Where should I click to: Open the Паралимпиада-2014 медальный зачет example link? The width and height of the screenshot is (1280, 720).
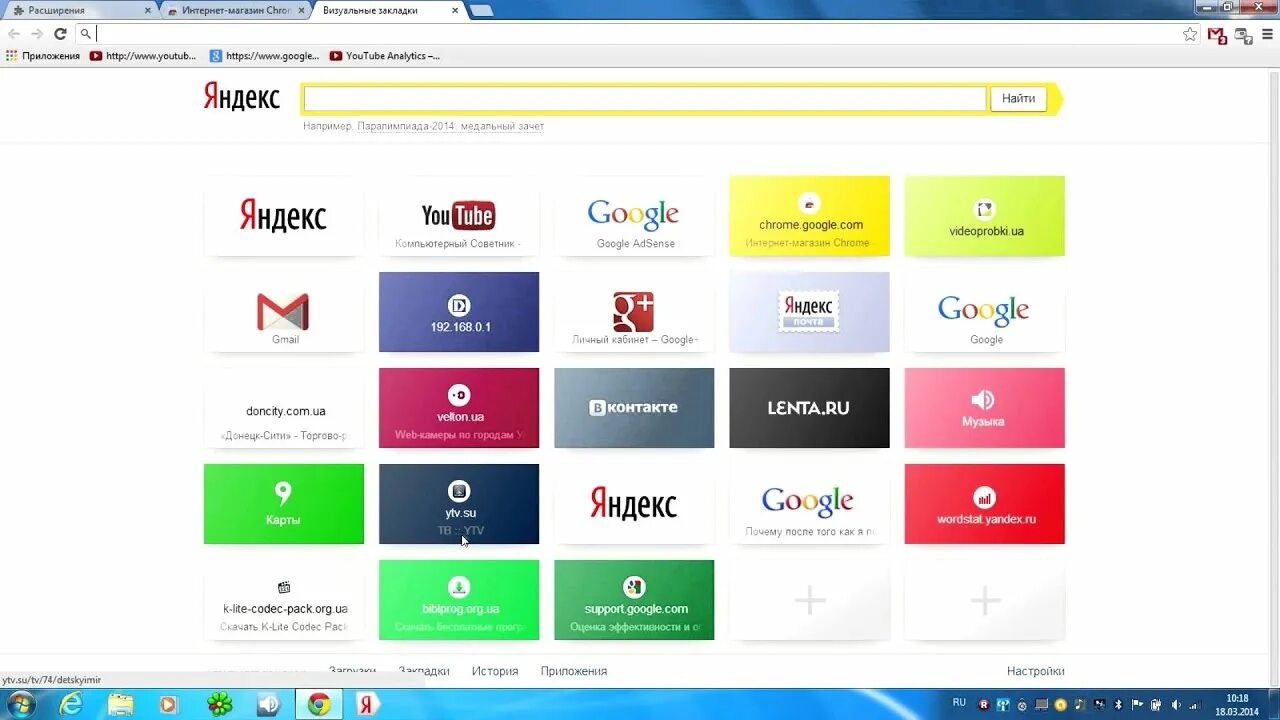pyautogui.click(x=451, y=127)
